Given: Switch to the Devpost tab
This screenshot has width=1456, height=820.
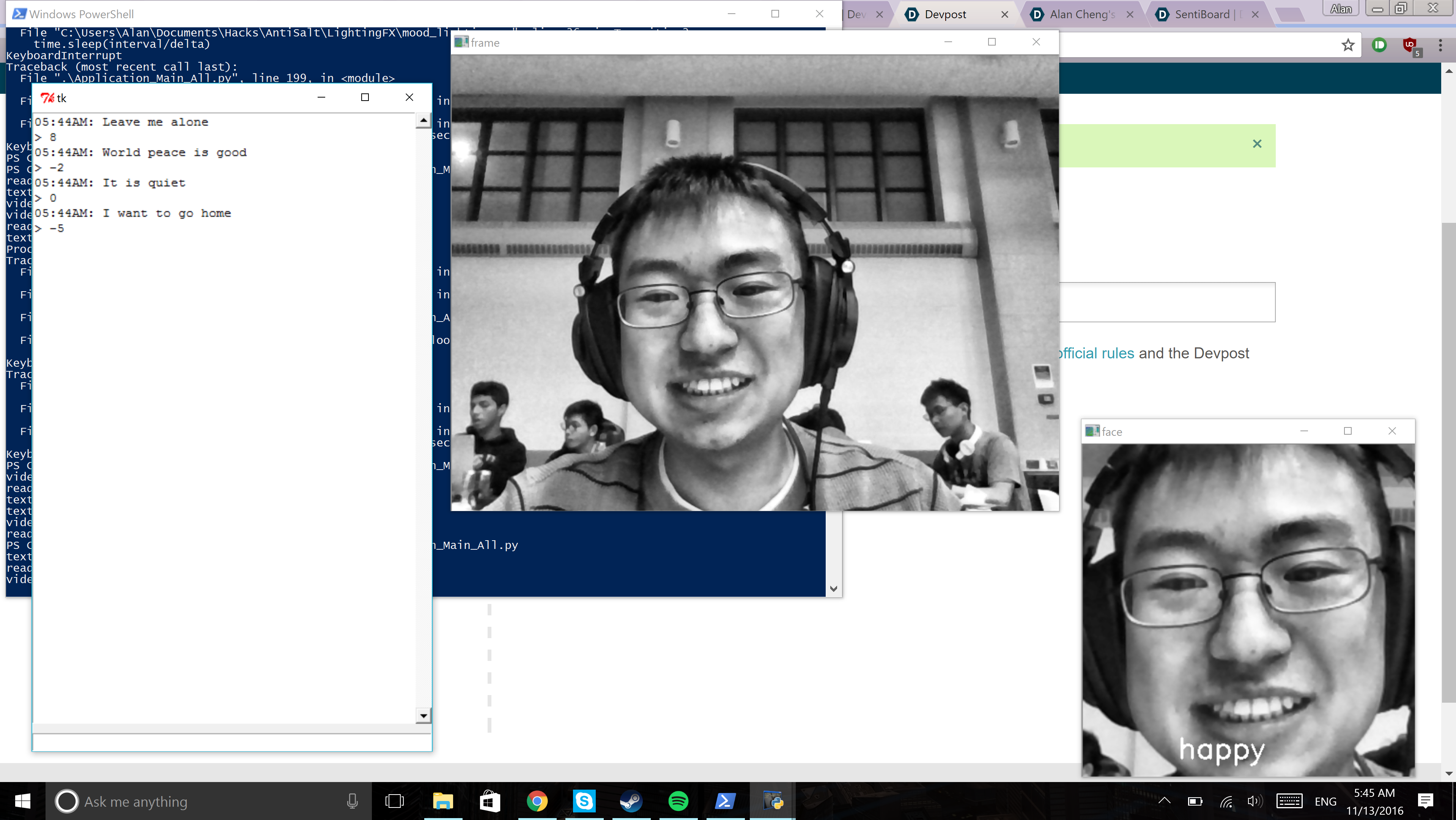Looking at the screenshot, I should point(945,15).
